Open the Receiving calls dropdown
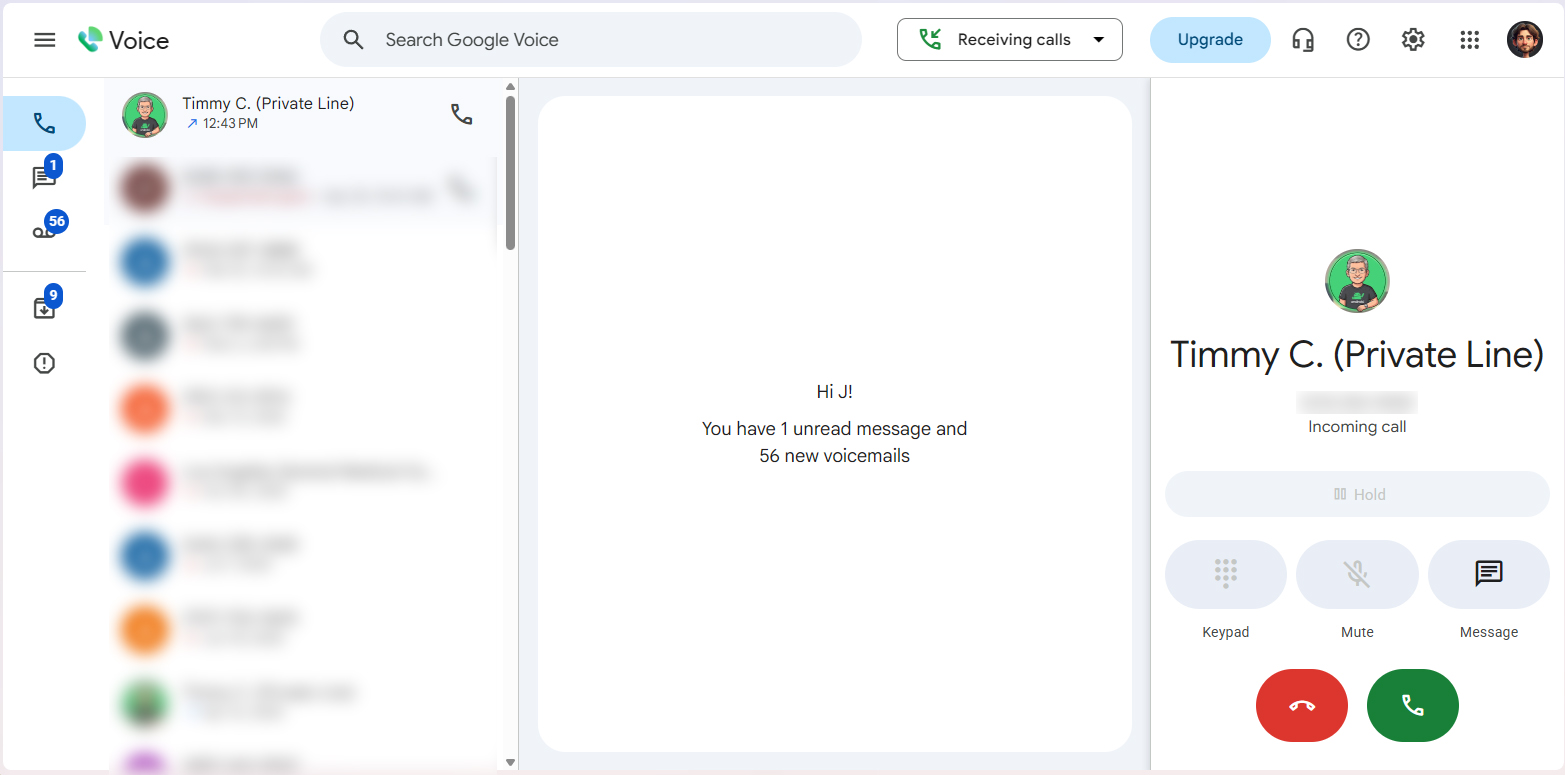 tap(1010, 40)
